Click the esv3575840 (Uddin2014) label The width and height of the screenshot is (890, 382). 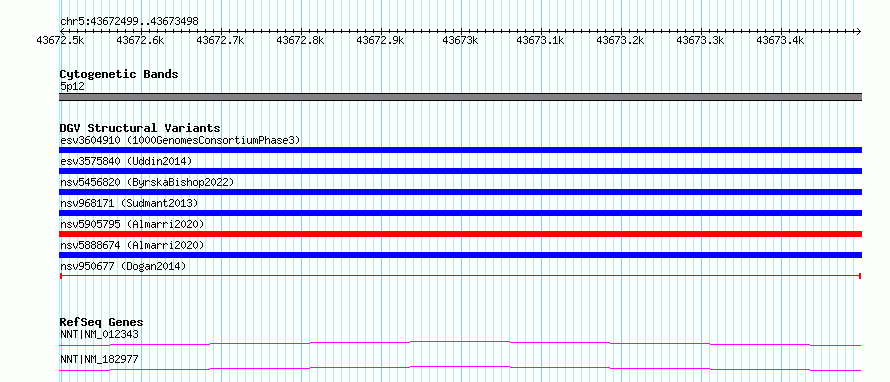click(126, 161)
